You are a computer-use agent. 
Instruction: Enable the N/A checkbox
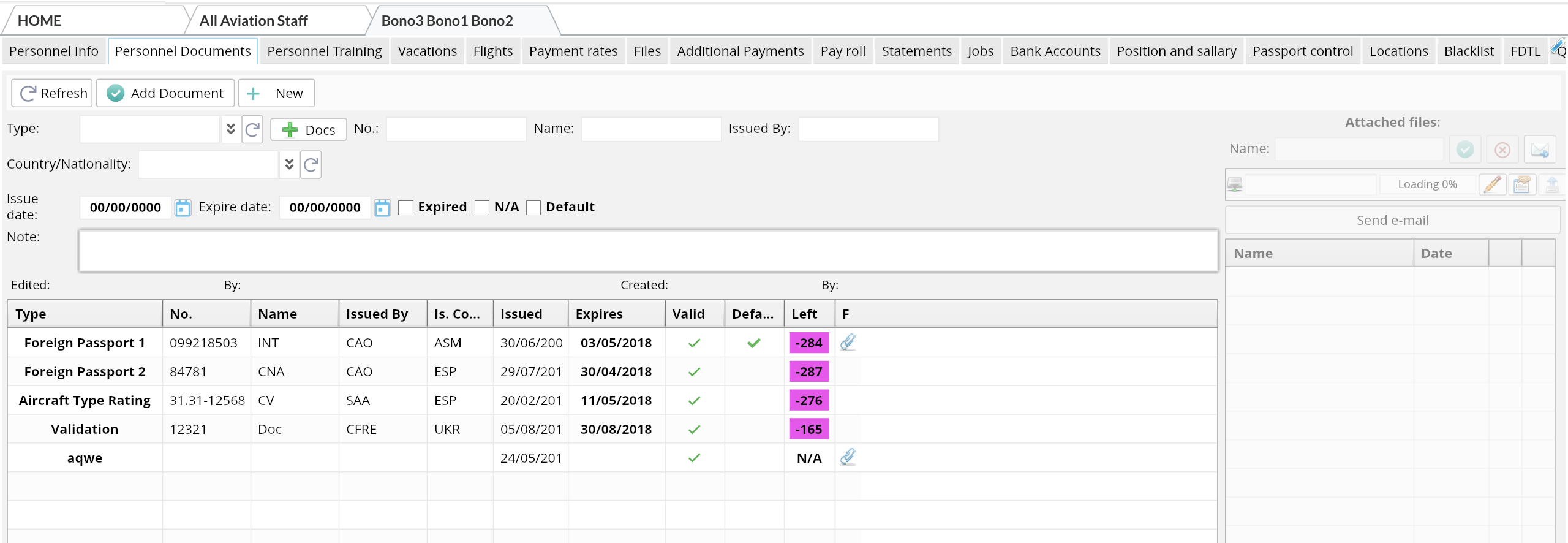(x=482, y=208)
